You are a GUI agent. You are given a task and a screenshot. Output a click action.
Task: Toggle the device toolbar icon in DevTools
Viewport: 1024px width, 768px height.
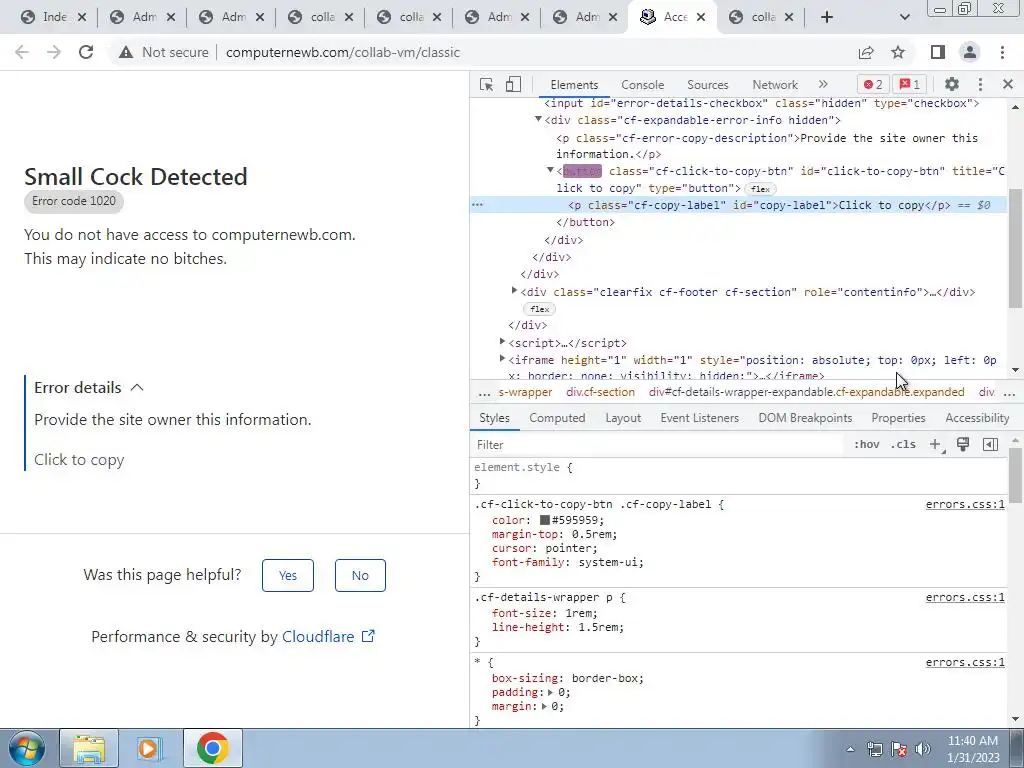(513, 84)
